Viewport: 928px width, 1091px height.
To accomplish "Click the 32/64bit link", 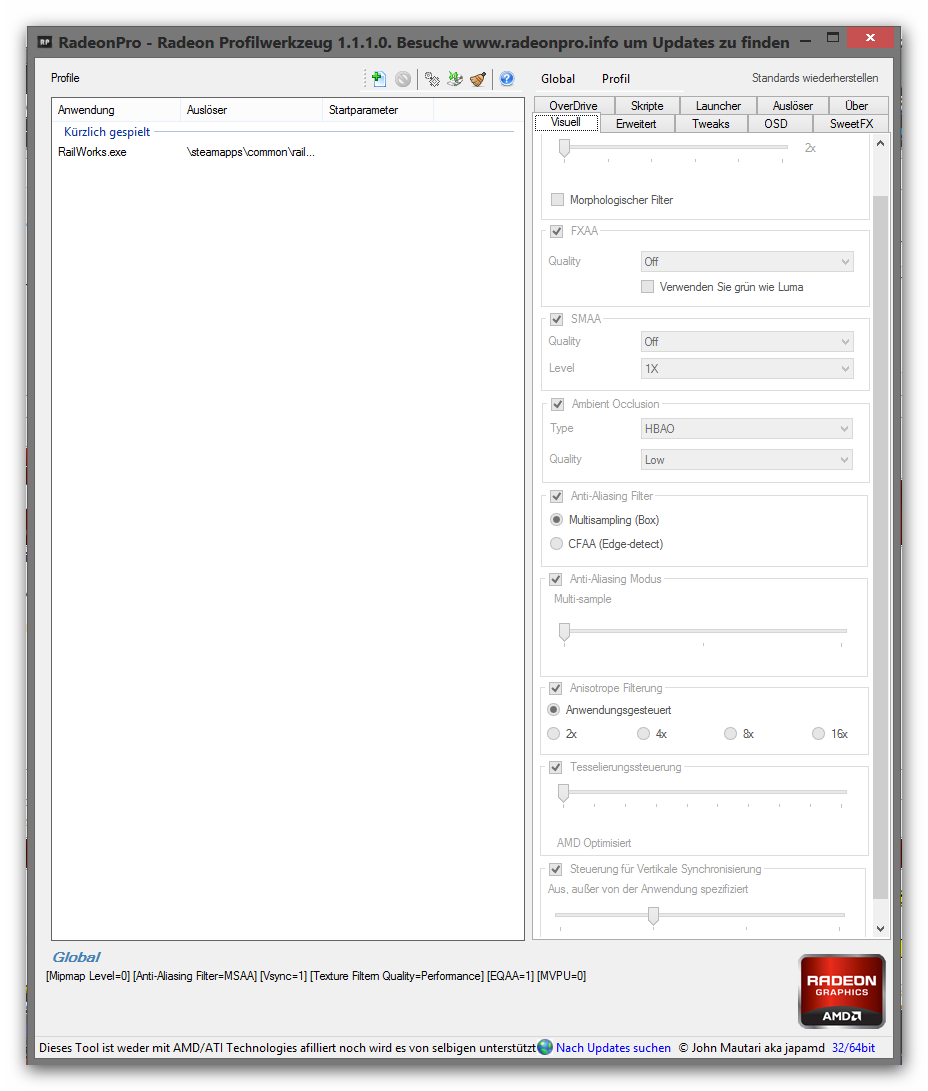I will pos(854,1047).
